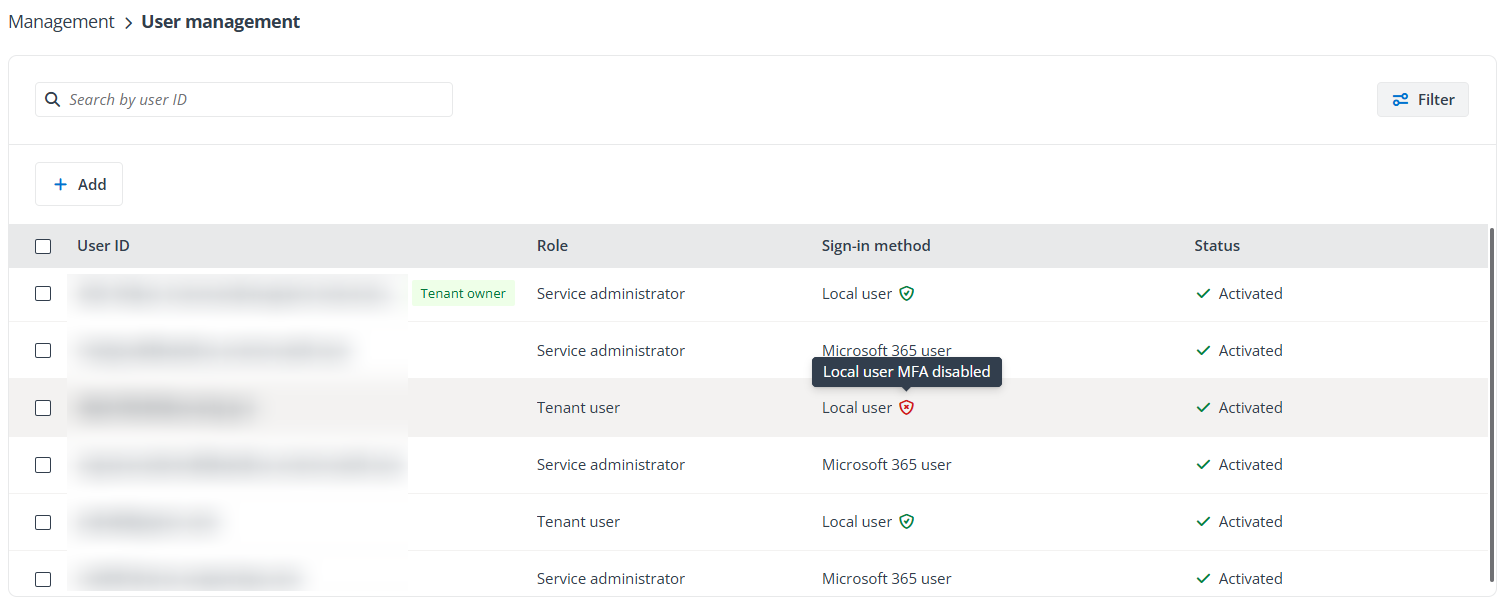
Task: Click the green MFA shield beside Tenant owner's Local user
Action: pyautogui.click(x=907, y=293)
